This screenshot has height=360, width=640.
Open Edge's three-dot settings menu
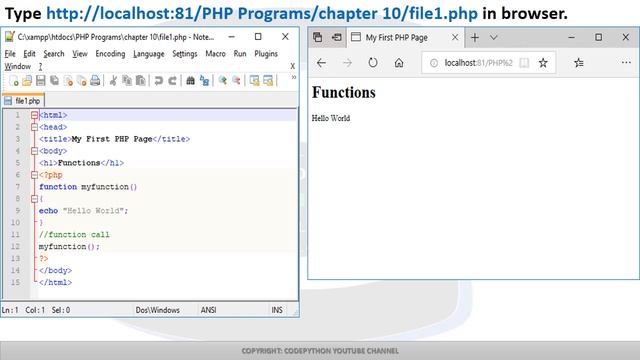pos(626,62)
